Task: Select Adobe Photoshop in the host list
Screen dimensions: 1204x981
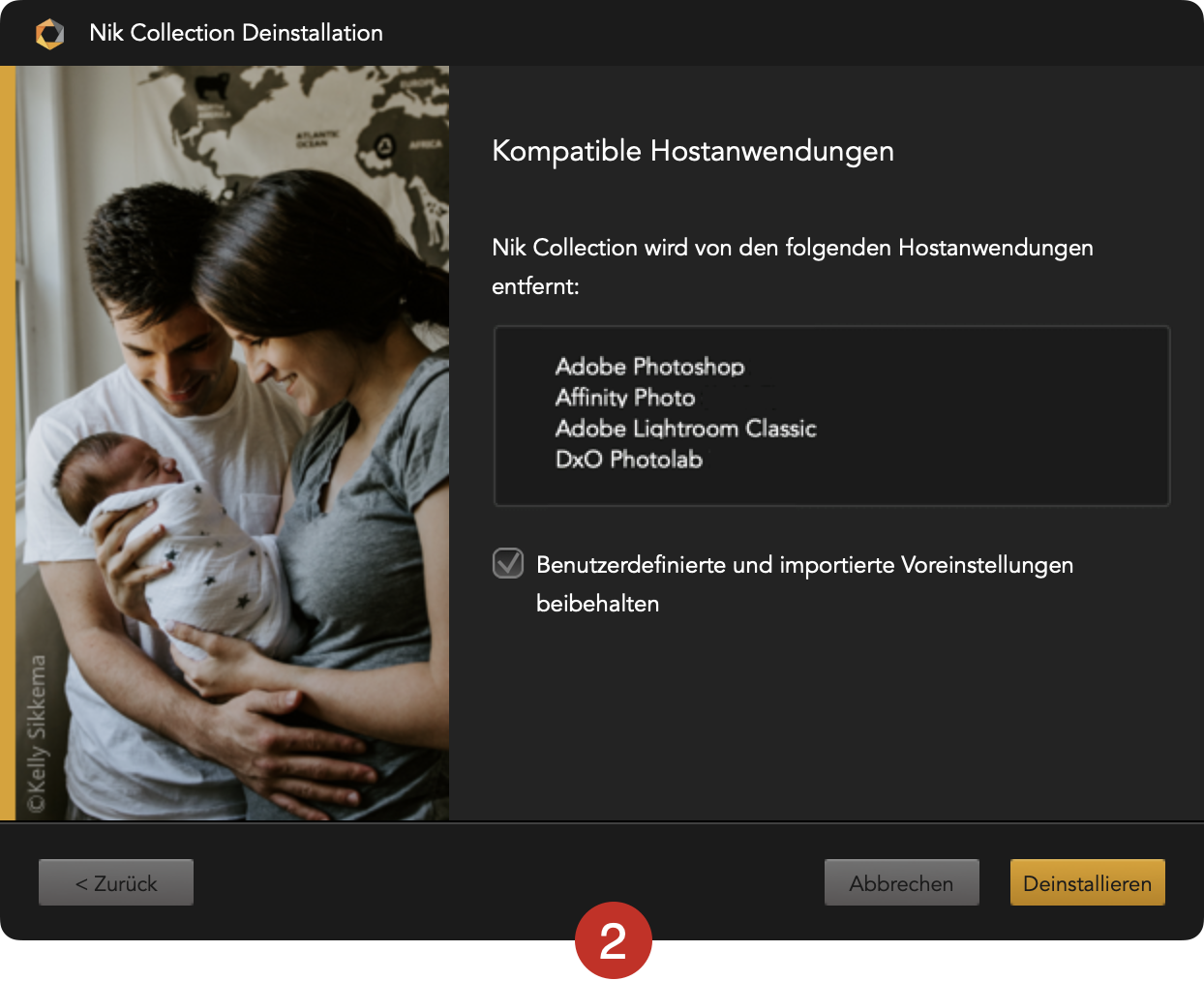Action: (x=649, y=367)
